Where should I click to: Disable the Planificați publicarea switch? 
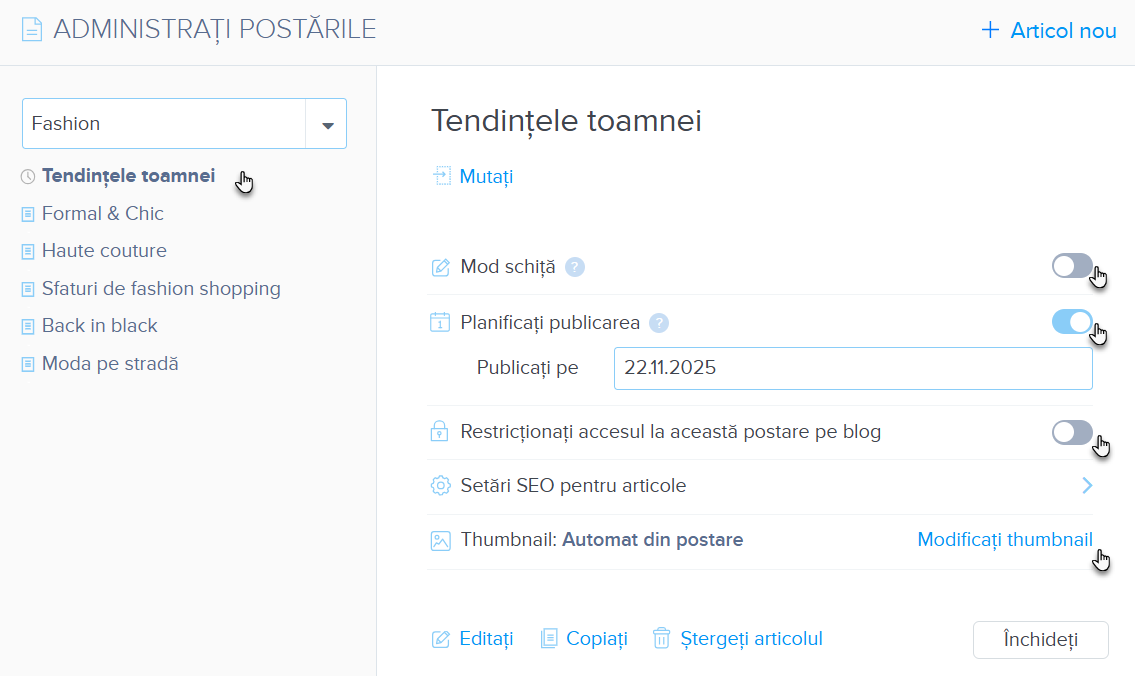(x=1071, y=322)
